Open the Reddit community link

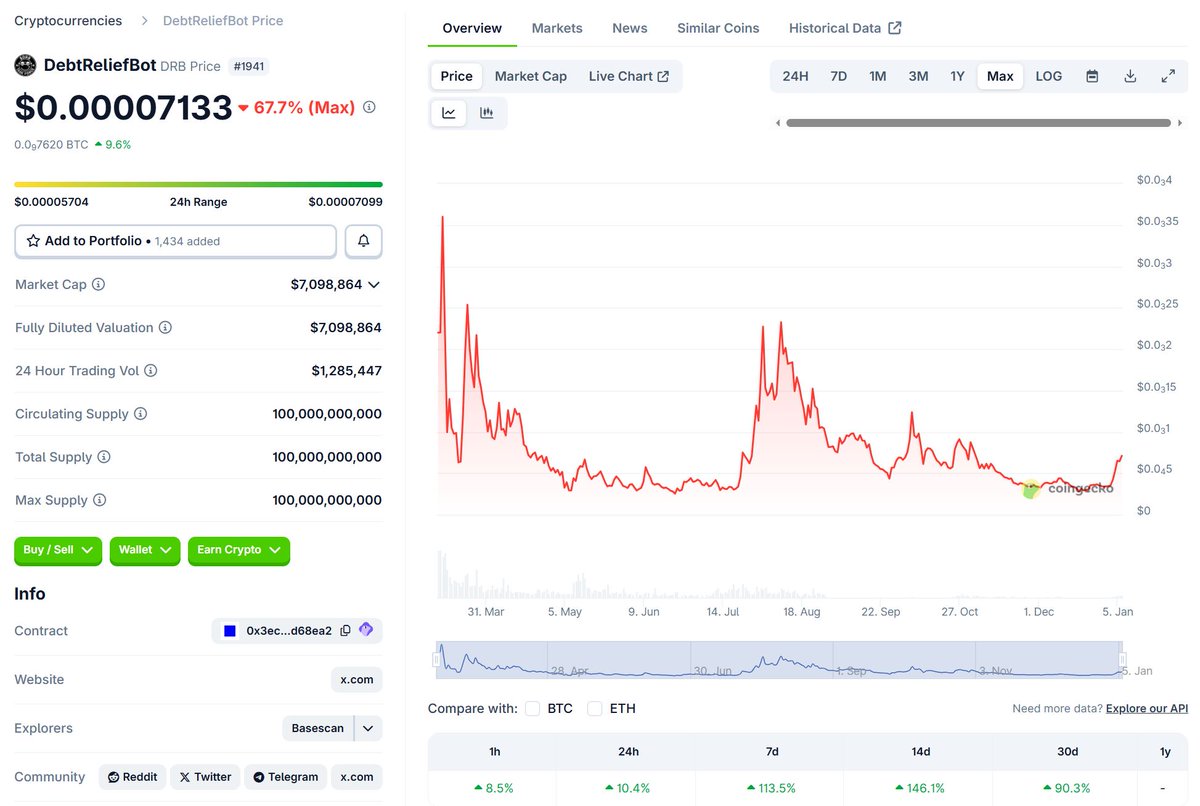[132, 777]
